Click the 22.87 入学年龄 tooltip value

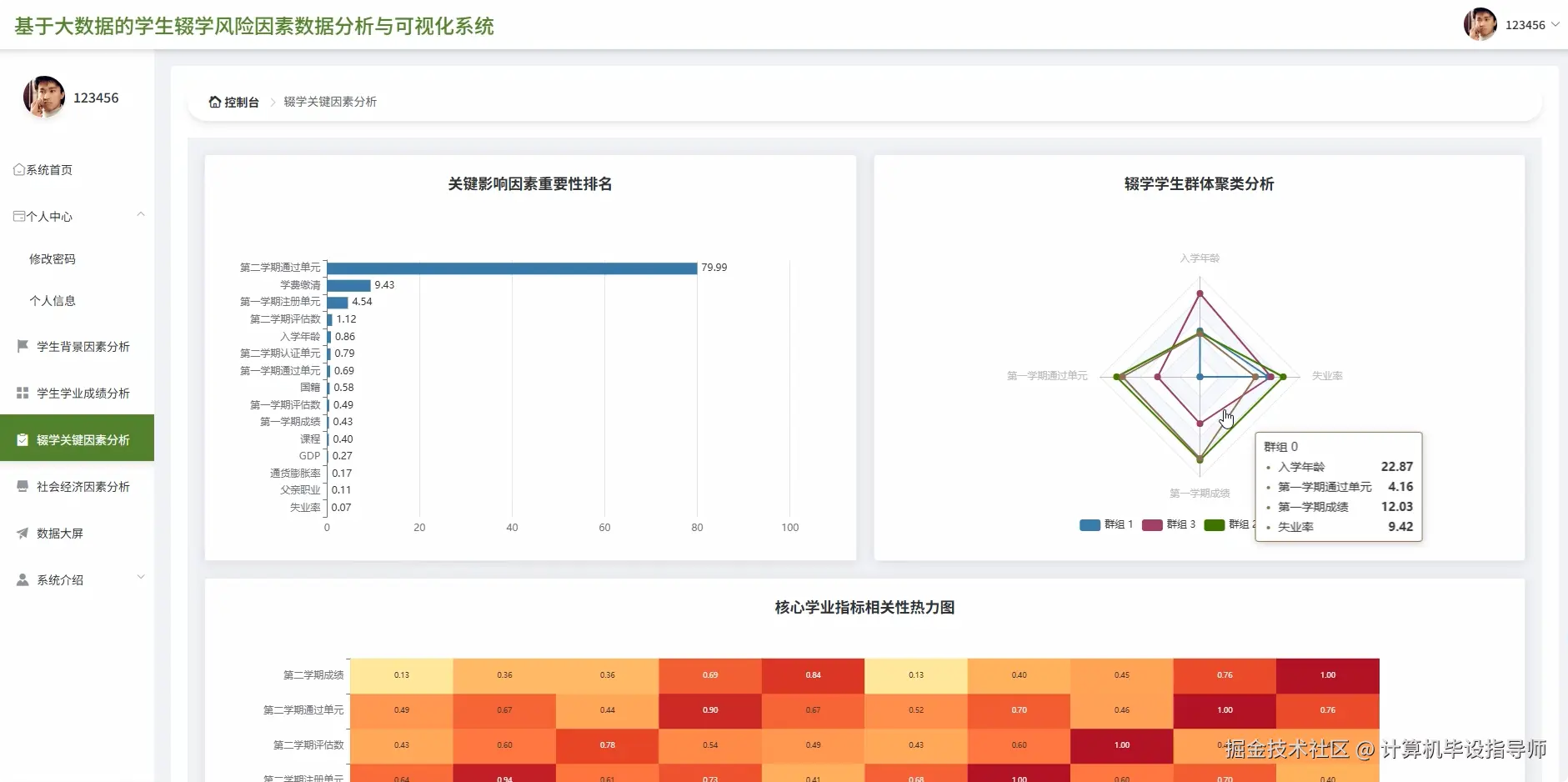coord(1396,467)
